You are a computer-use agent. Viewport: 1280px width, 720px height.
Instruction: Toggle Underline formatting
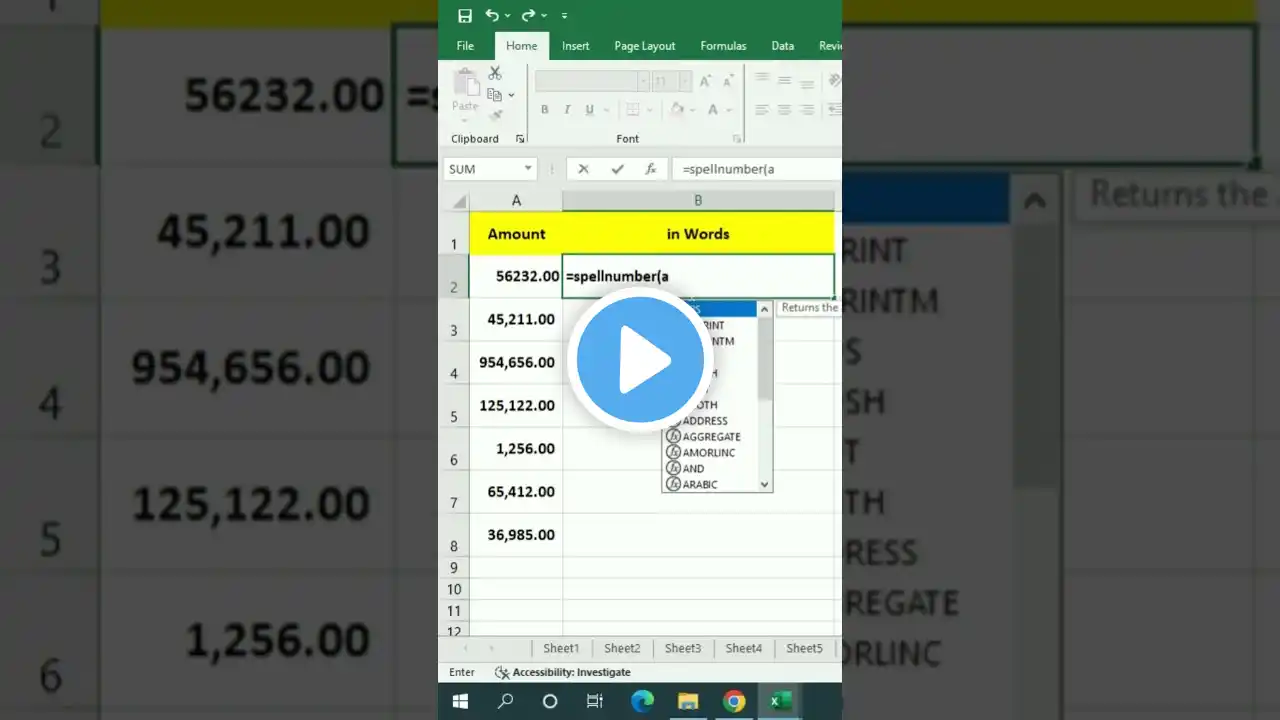(x=590, y=110)
